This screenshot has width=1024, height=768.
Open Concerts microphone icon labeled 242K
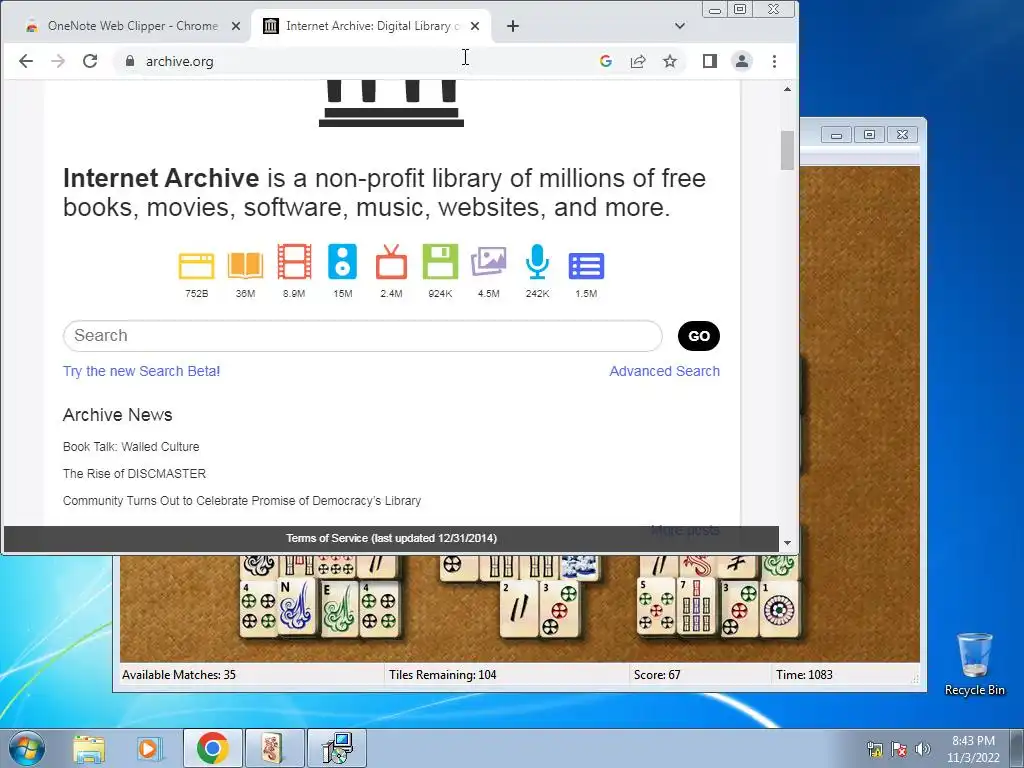pos(537,262)
